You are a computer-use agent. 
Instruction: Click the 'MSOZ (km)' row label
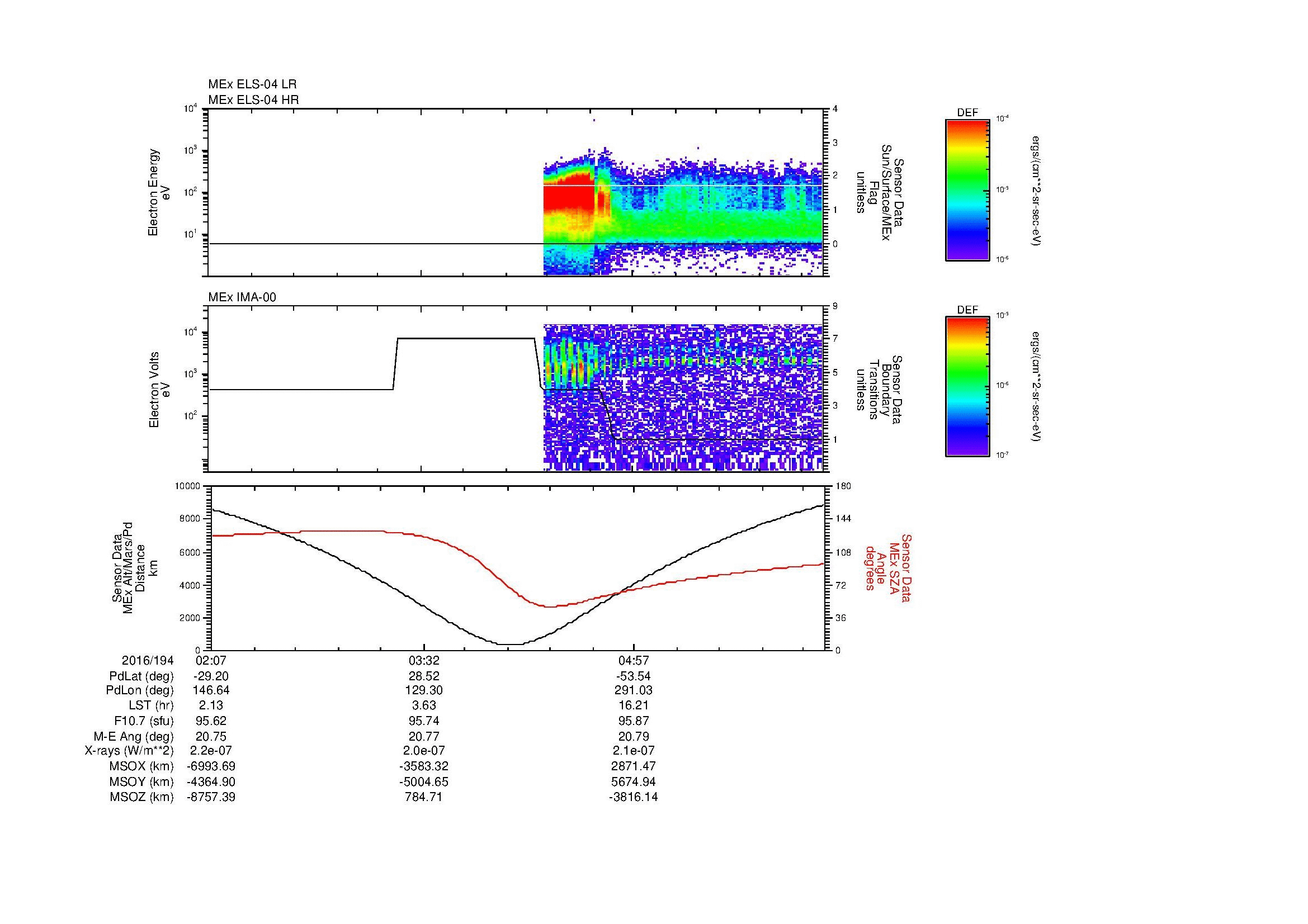[141, 797]
